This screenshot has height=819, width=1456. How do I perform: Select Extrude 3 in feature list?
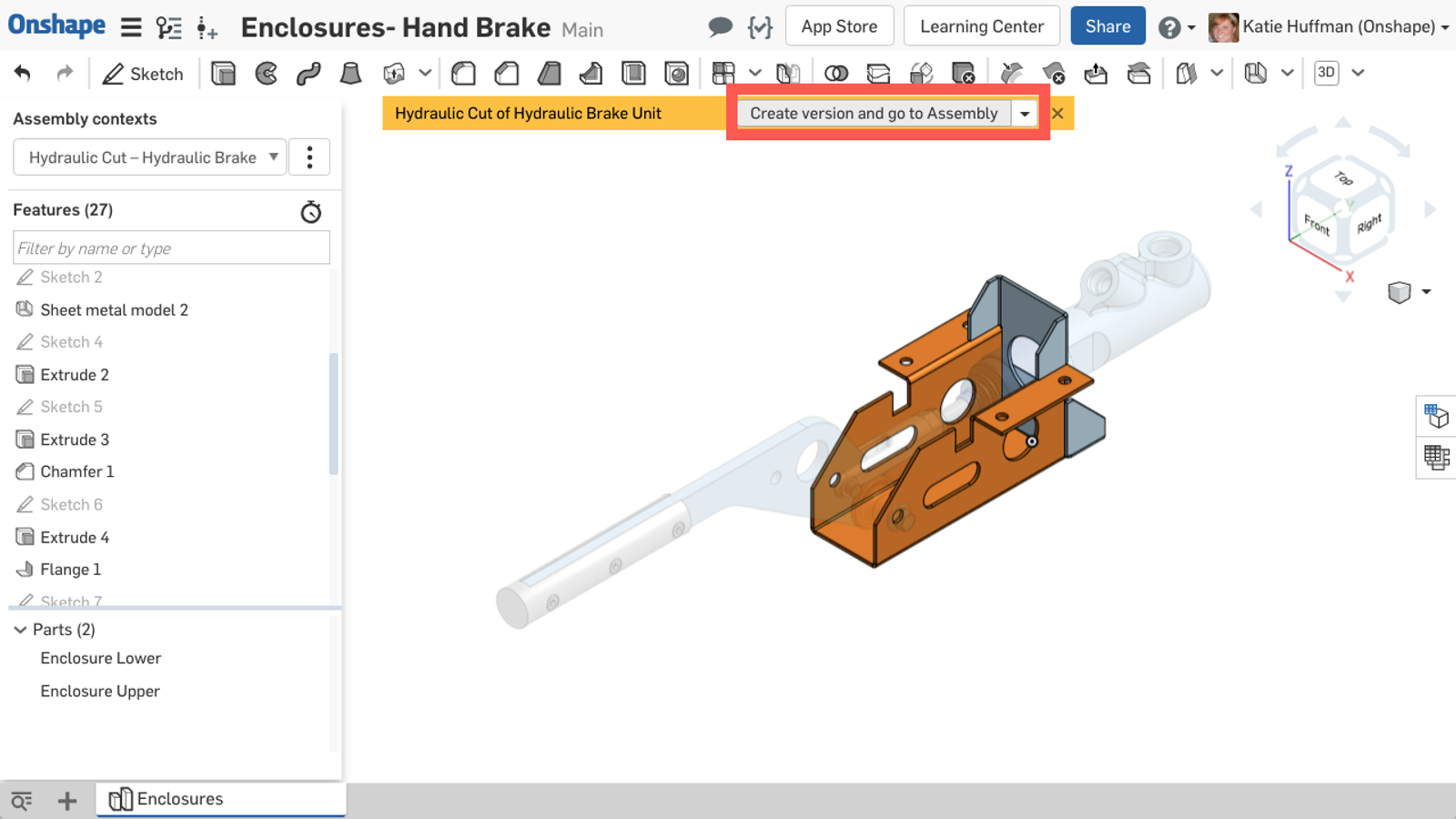coord(75,440)
